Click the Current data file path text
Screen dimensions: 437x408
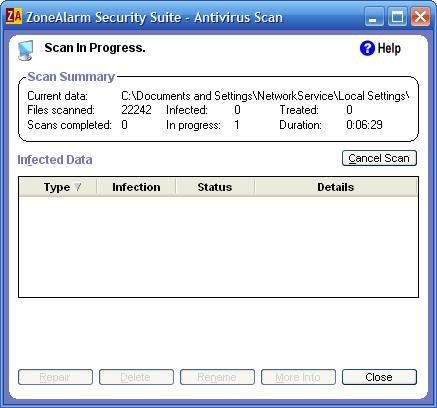click(x=265, y=96)
